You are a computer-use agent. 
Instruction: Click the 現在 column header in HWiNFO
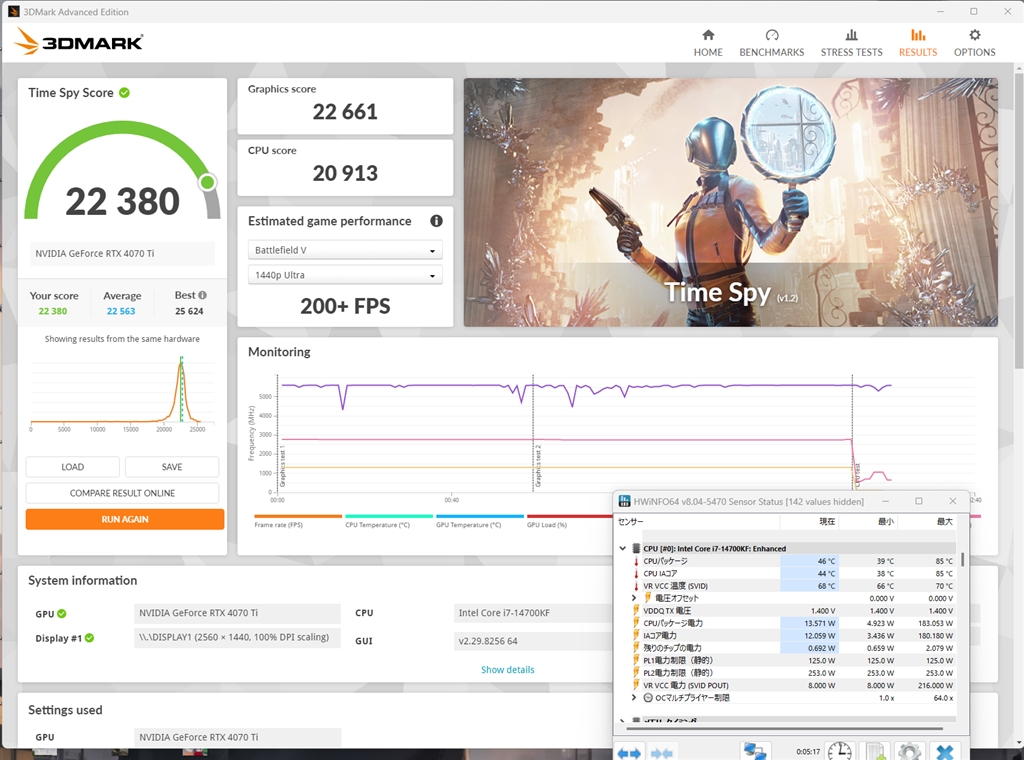pyautogui.click(x=809, y=522)
